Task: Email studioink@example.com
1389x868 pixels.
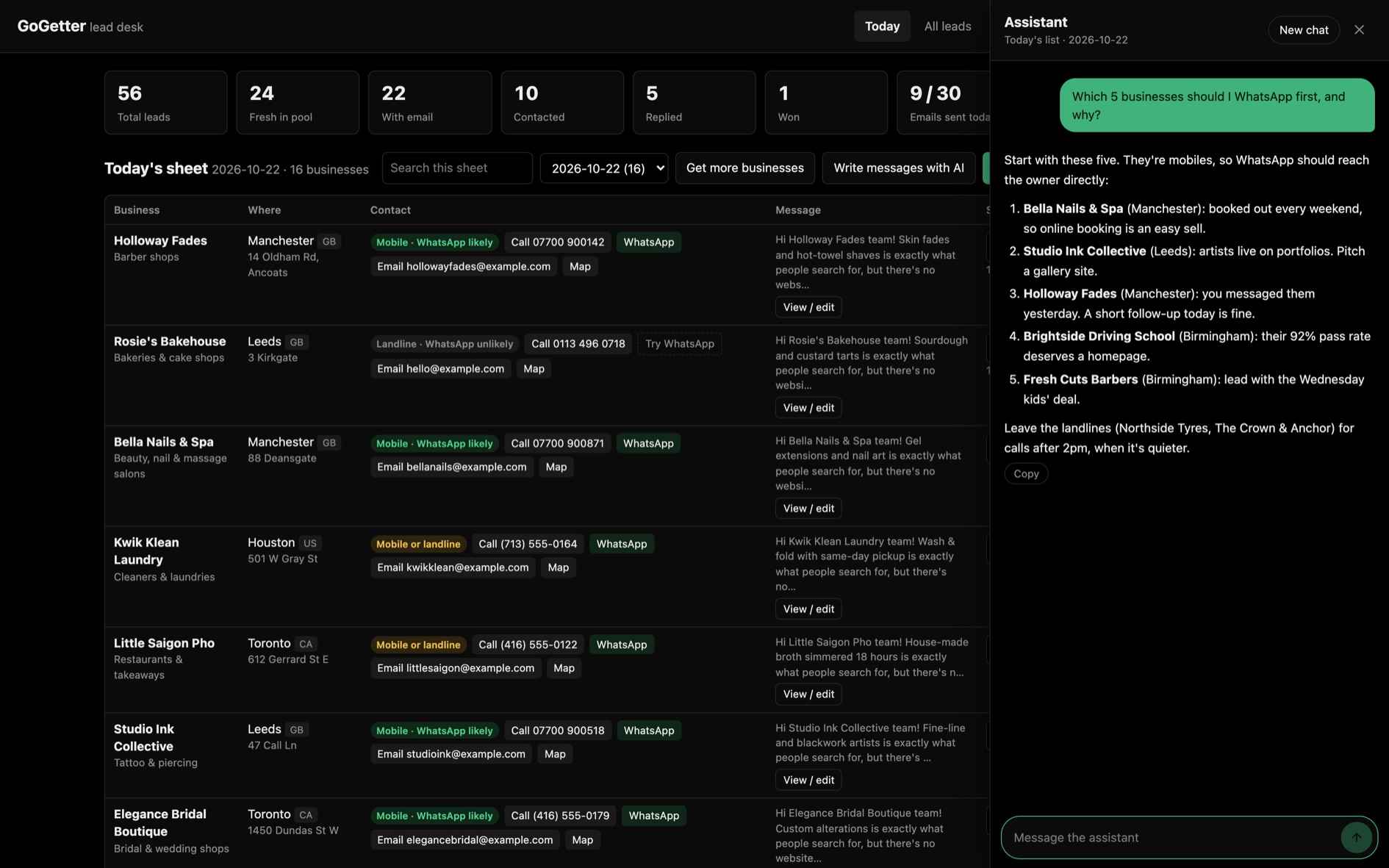Action: pyautogui.click(x=451, y=755)
